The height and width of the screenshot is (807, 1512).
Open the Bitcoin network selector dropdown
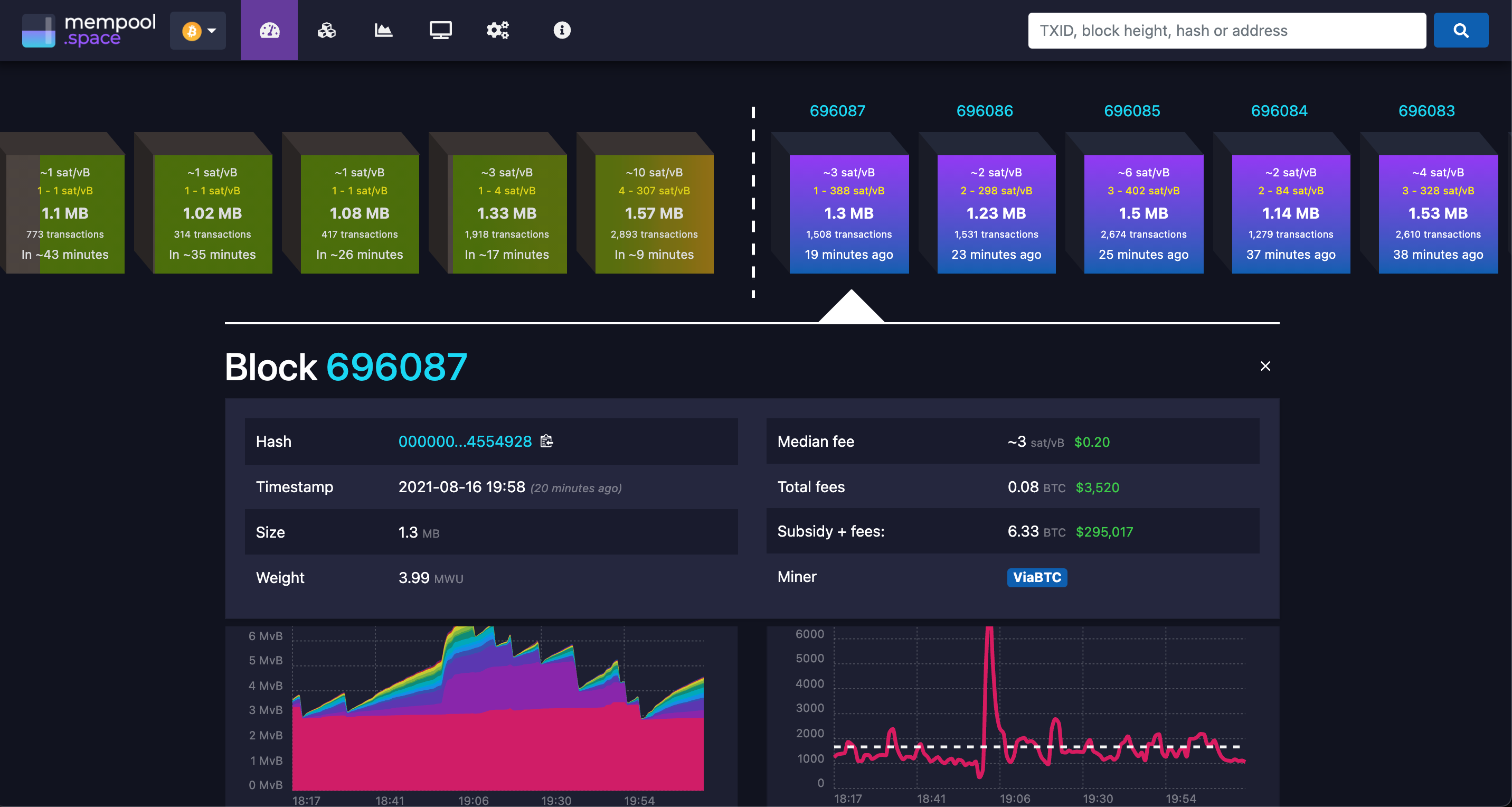click(x=198, y=31)
